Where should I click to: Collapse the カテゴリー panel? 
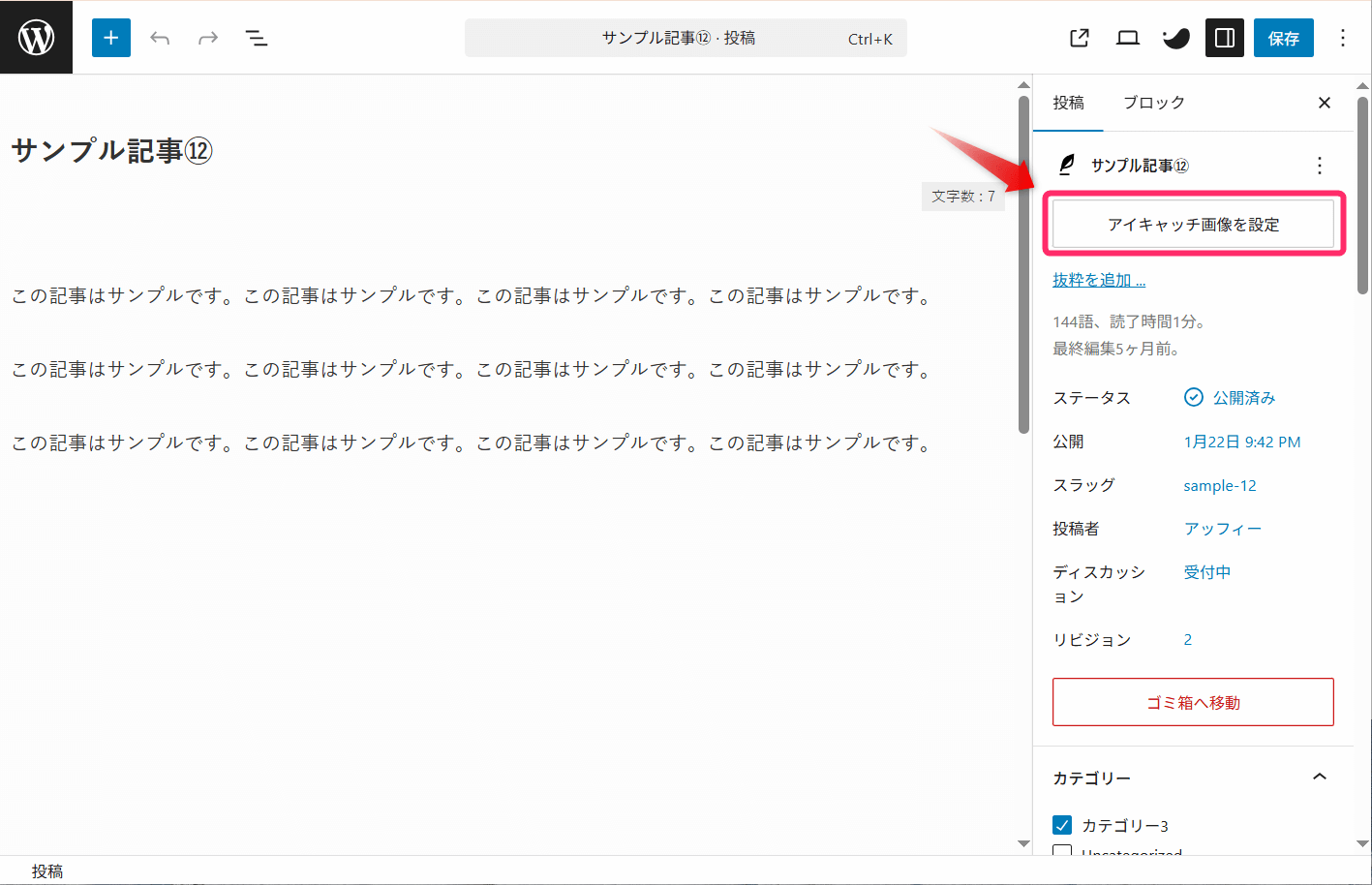click(1319, 778)
